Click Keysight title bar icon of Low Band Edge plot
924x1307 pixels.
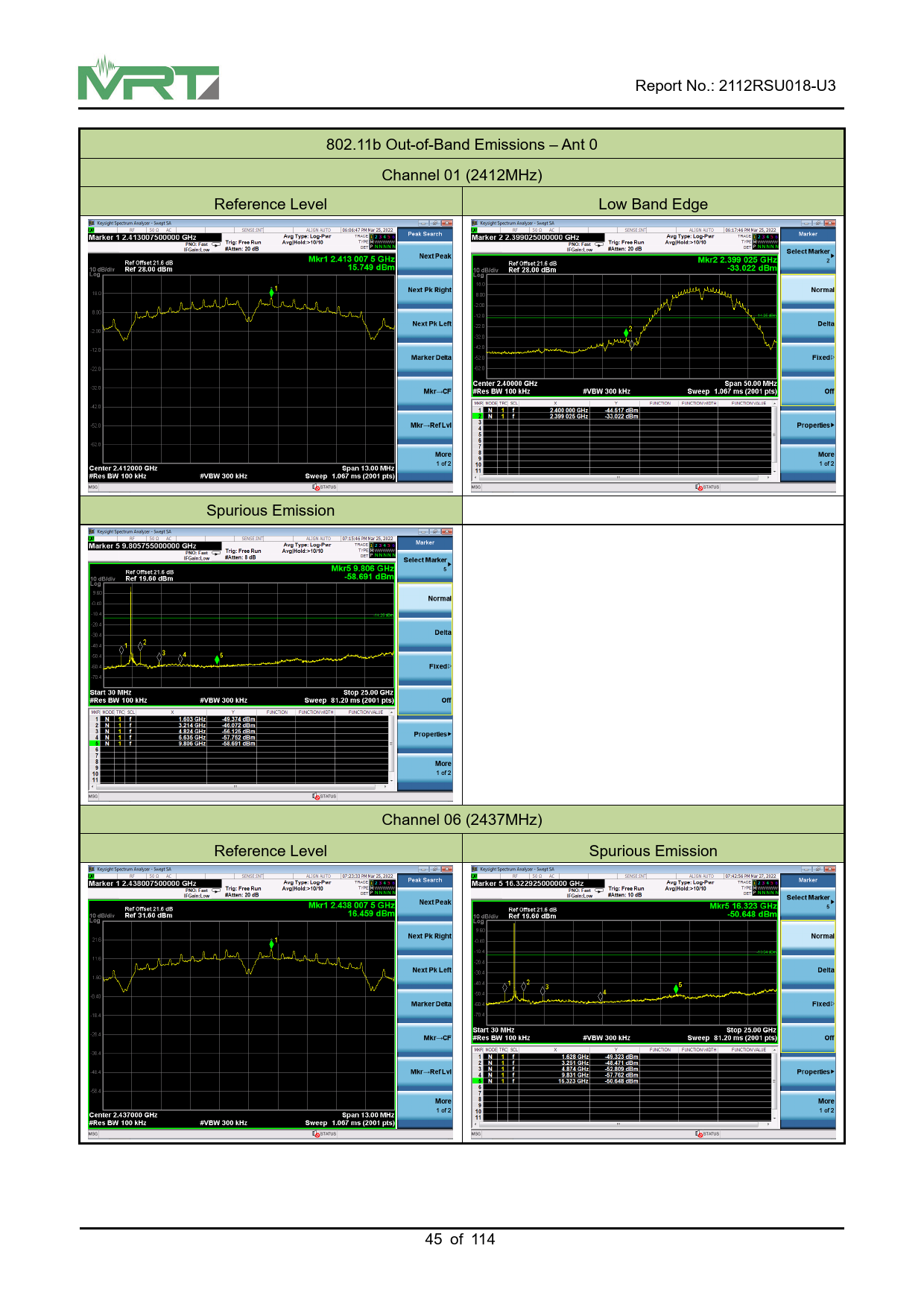pos(475,223)
